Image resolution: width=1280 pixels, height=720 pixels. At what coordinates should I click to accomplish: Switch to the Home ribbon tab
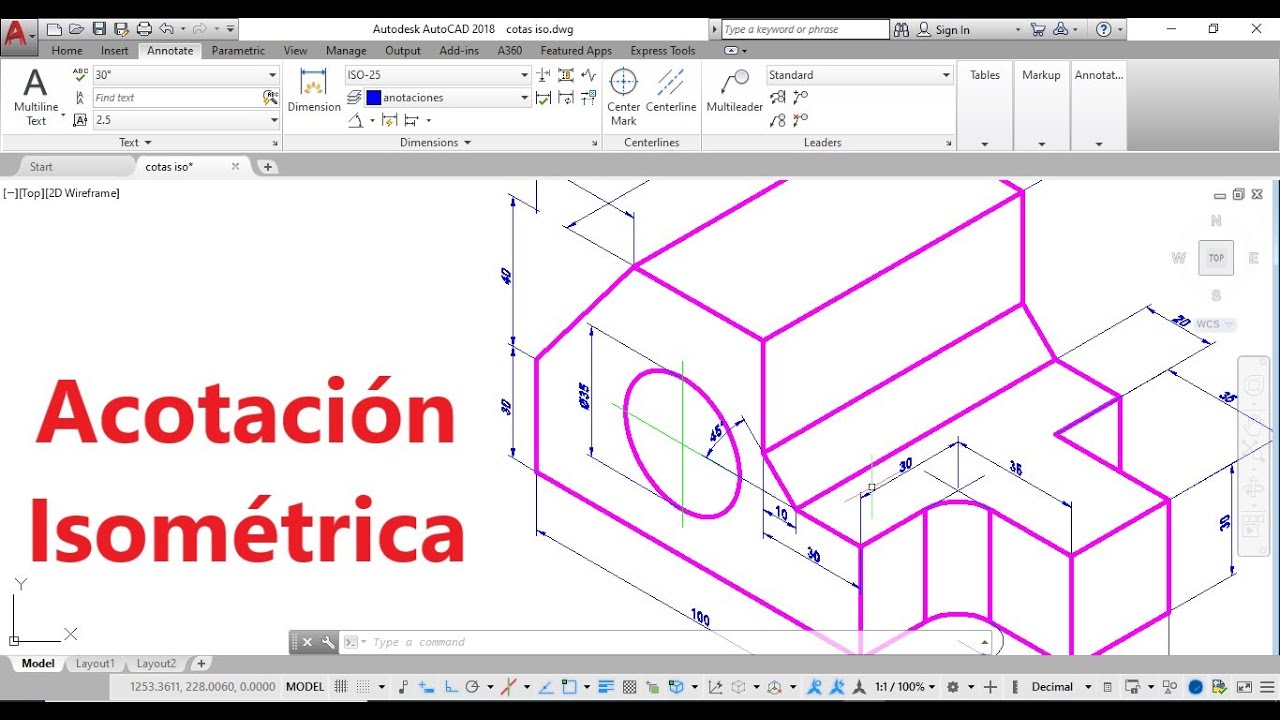tap(67, 50)
